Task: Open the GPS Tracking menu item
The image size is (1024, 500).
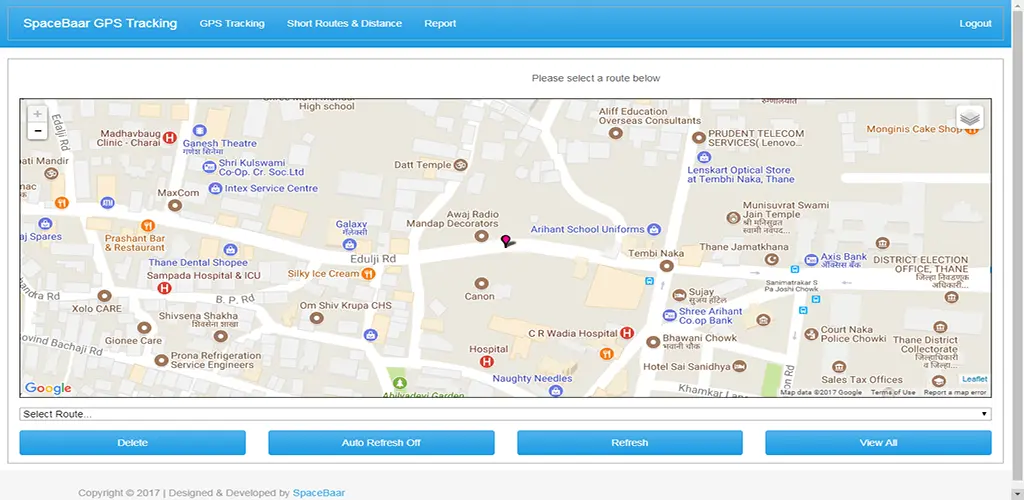Action: [x=232, y=23]
